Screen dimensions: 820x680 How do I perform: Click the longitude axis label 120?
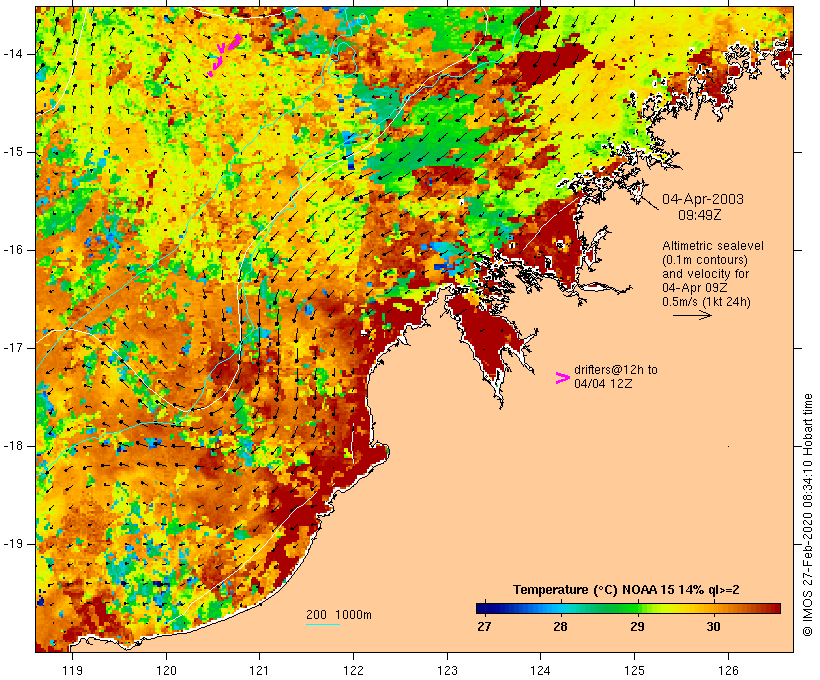click(166, 671)
